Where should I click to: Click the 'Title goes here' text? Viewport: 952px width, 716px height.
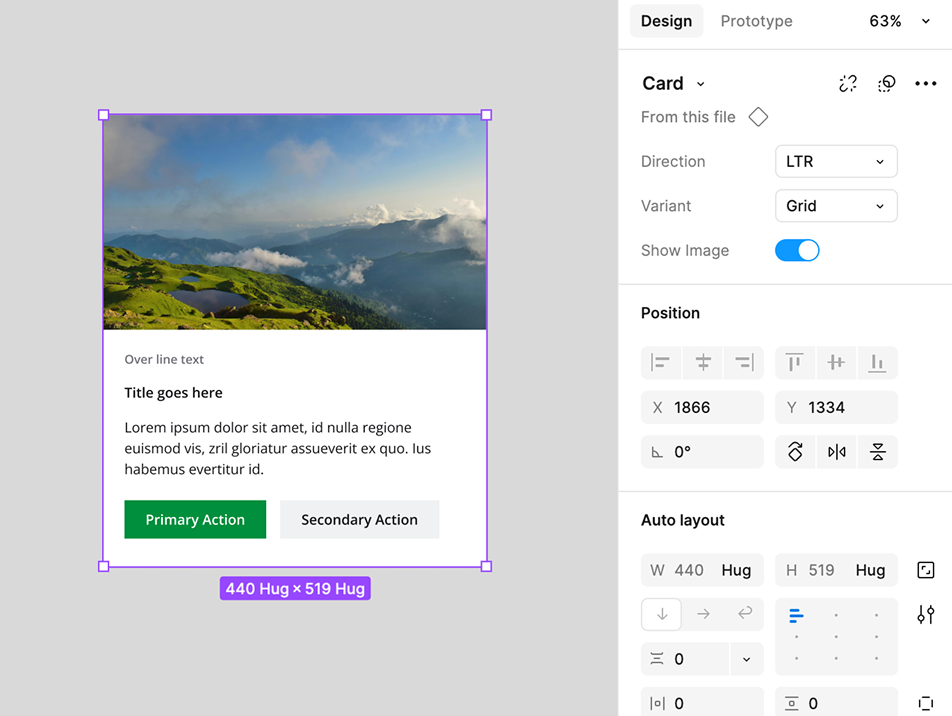tap(174, 393)
